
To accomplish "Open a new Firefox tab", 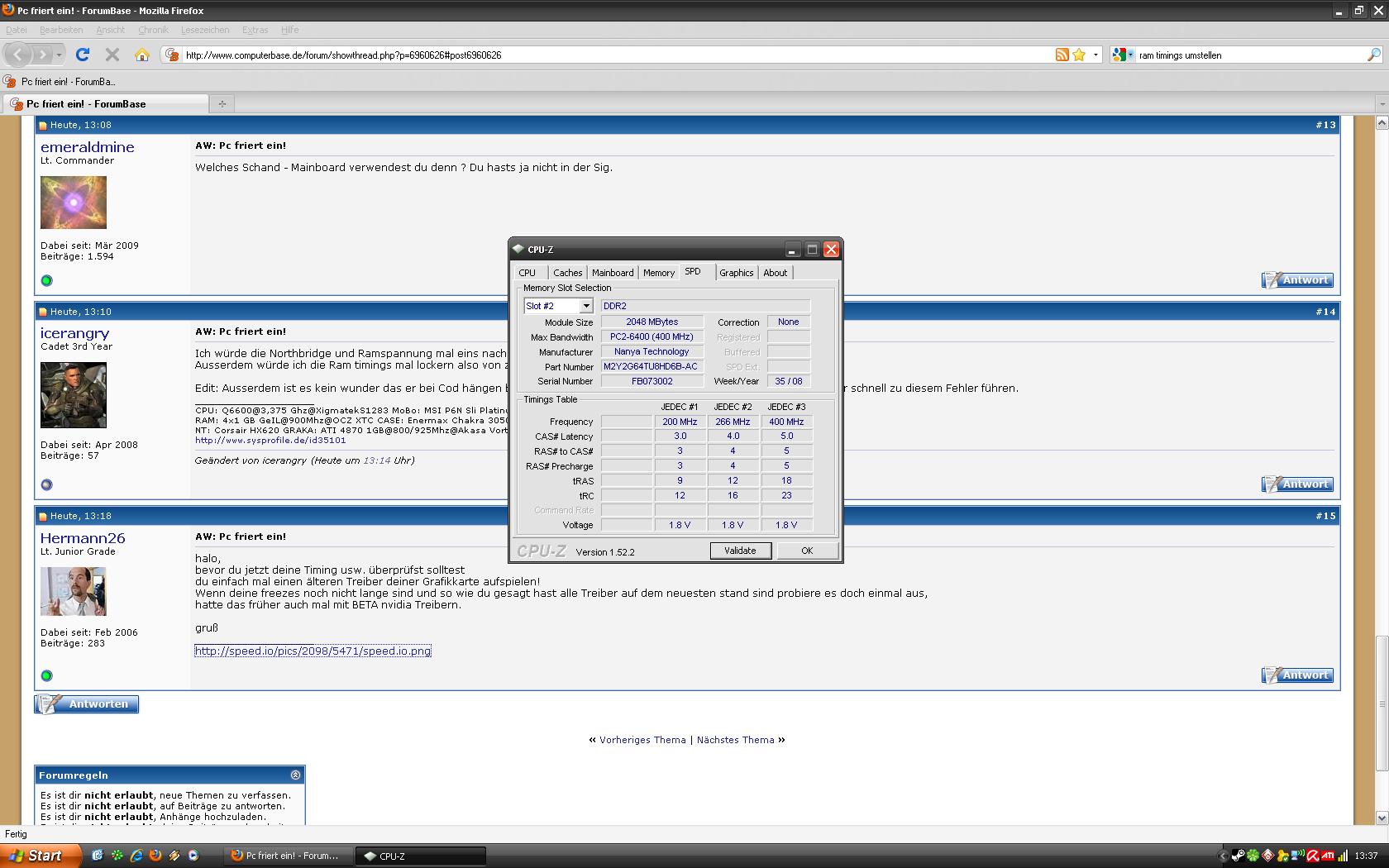I will [222, 104].
